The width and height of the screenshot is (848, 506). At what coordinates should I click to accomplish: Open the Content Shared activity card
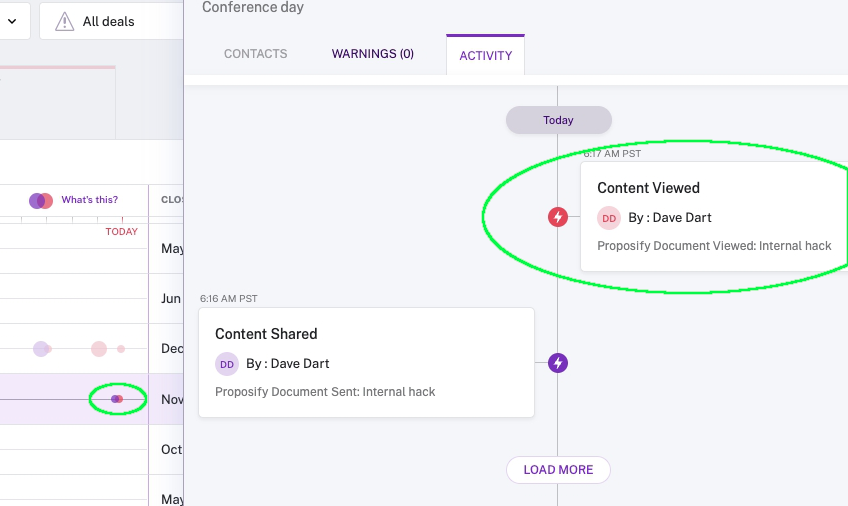[366, 362]
